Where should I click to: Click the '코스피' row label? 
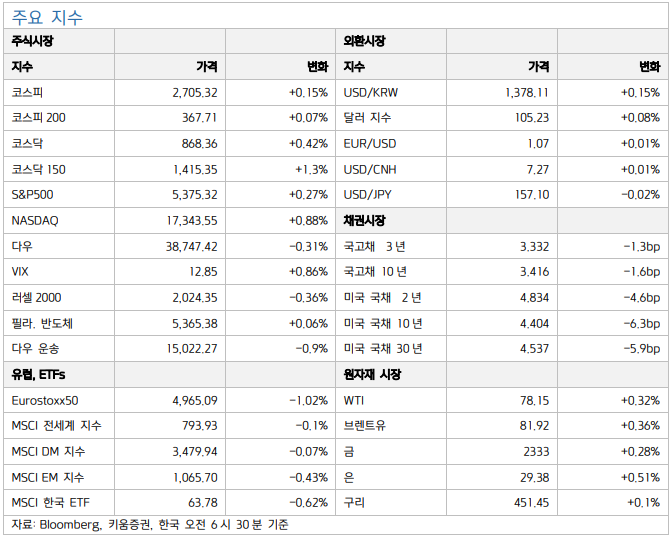point(27,92)
